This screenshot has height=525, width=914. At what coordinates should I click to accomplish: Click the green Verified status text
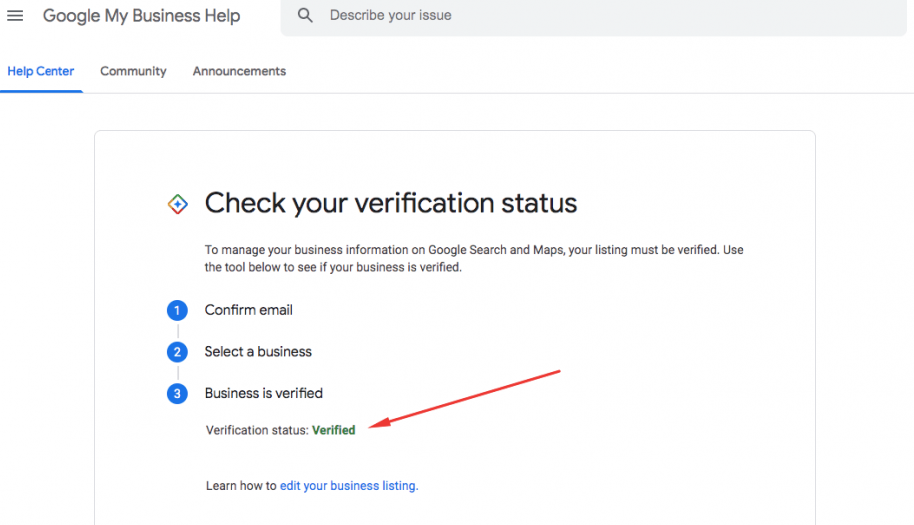tap(333, 430)
